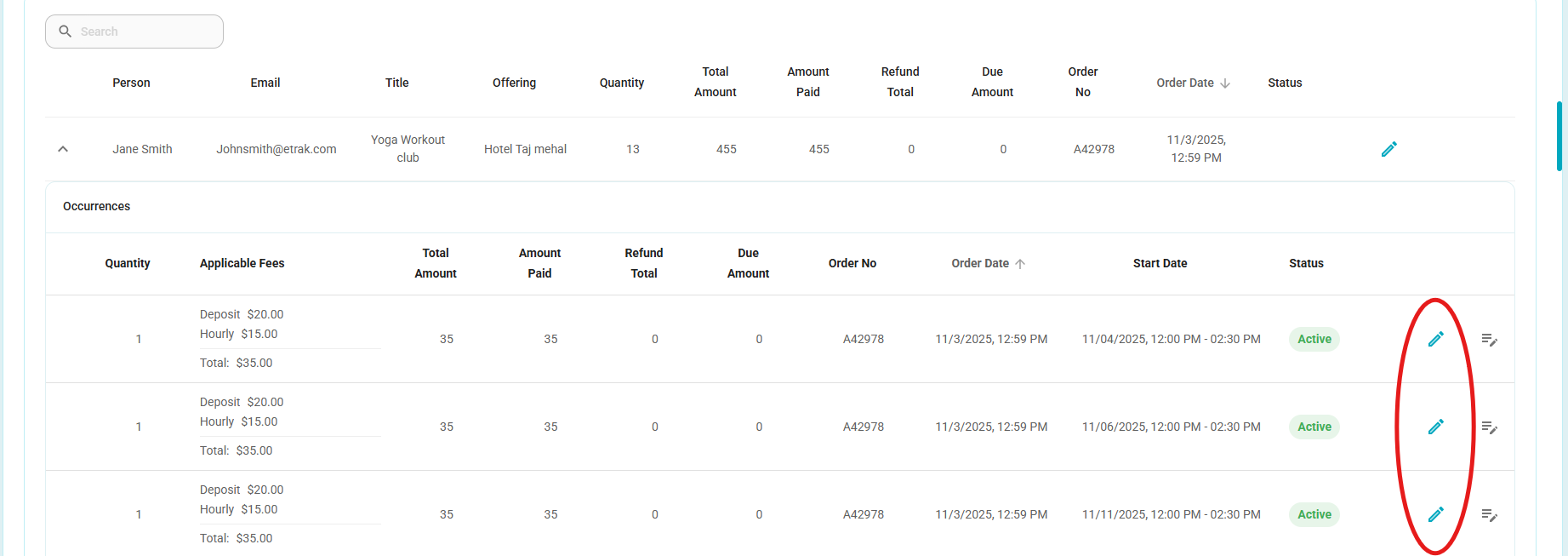Click the Start Date column header
The width and height of the screenshot is (1568, 556).
pyautogui.click(x=1160, y=263)
